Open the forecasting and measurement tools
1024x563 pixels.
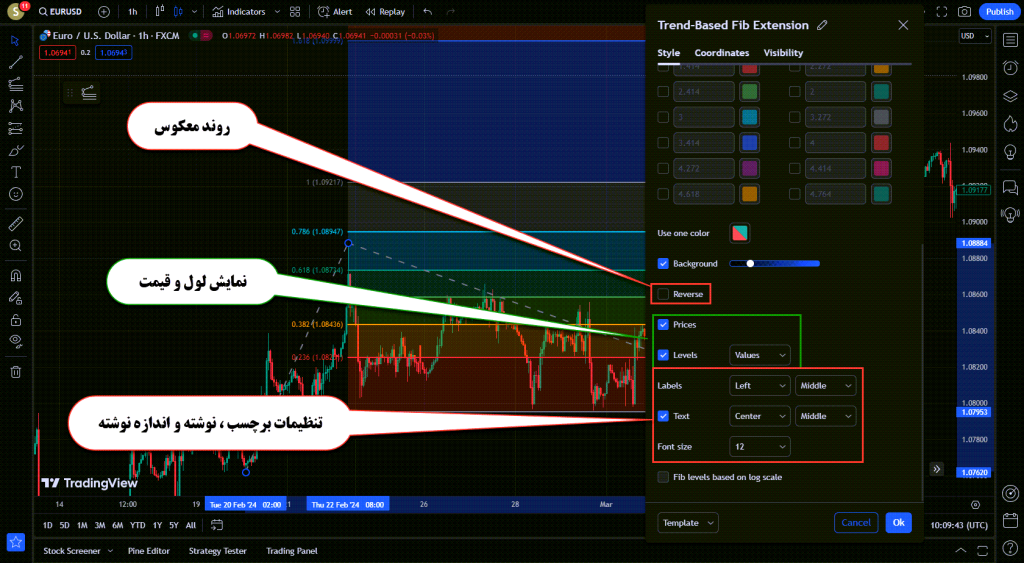pyautogui.click(x=16, y=129)
